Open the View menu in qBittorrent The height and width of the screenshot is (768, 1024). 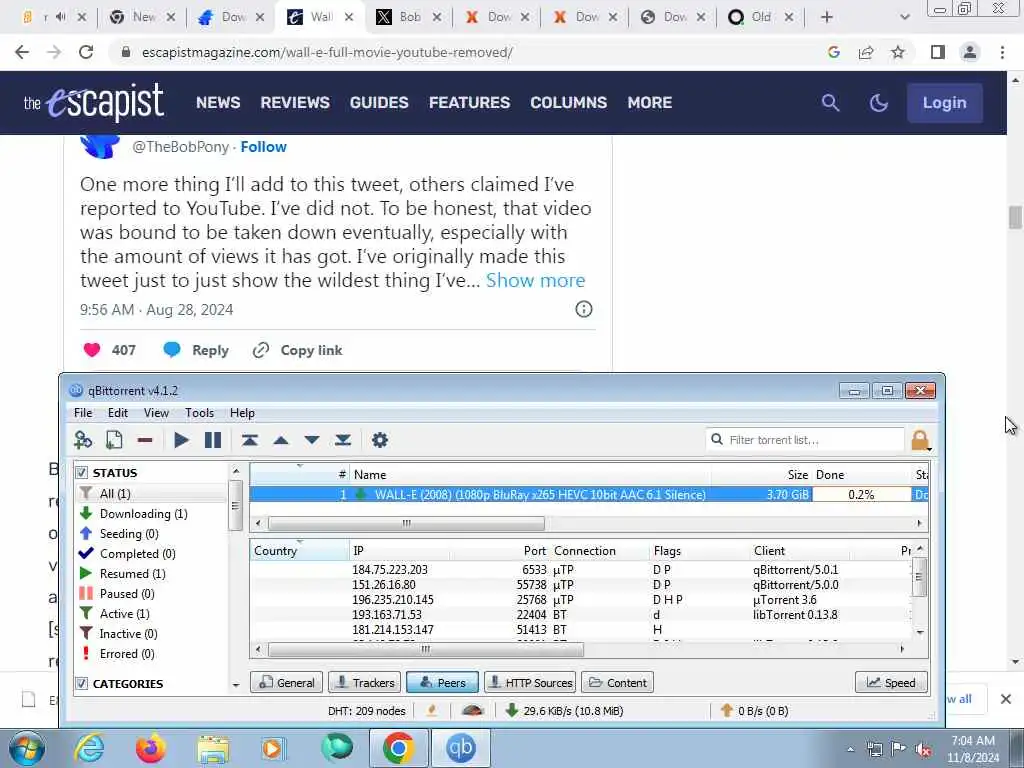click(x=156, y=413)
